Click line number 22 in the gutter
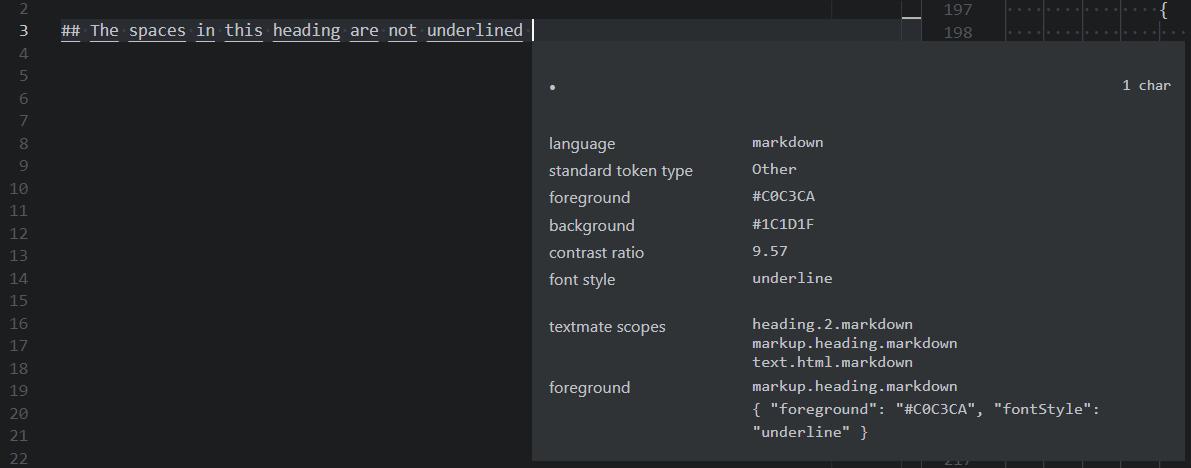Screen dimensions: 1191x468 point(19,458)
